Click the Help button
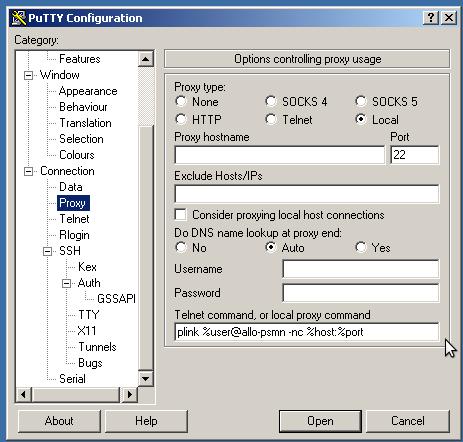The image size is (463, 442). coord(146,421)
